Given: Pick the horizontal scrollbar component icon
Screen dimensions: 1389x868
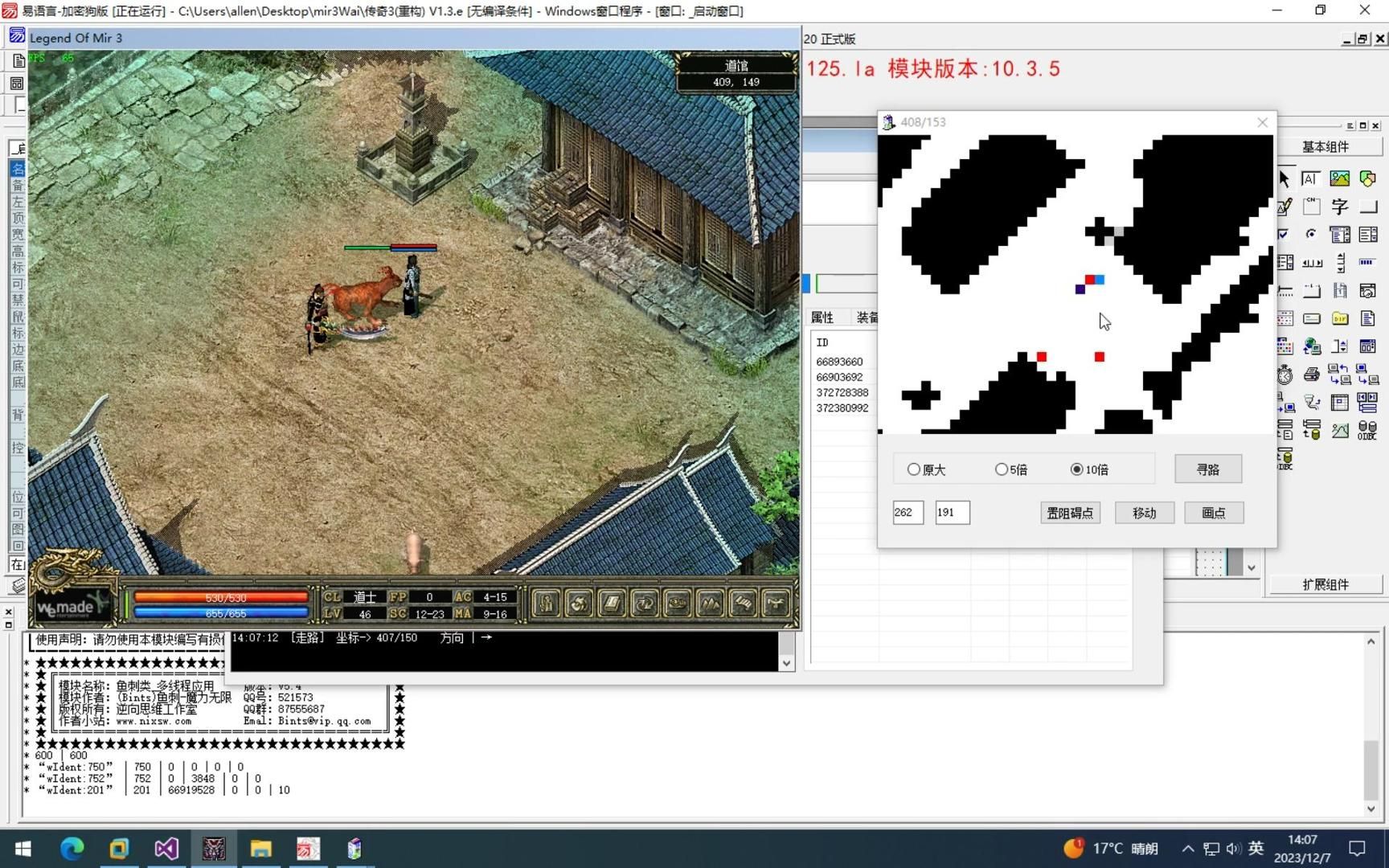Looking at the screenshot, I should coord(1312,263).
